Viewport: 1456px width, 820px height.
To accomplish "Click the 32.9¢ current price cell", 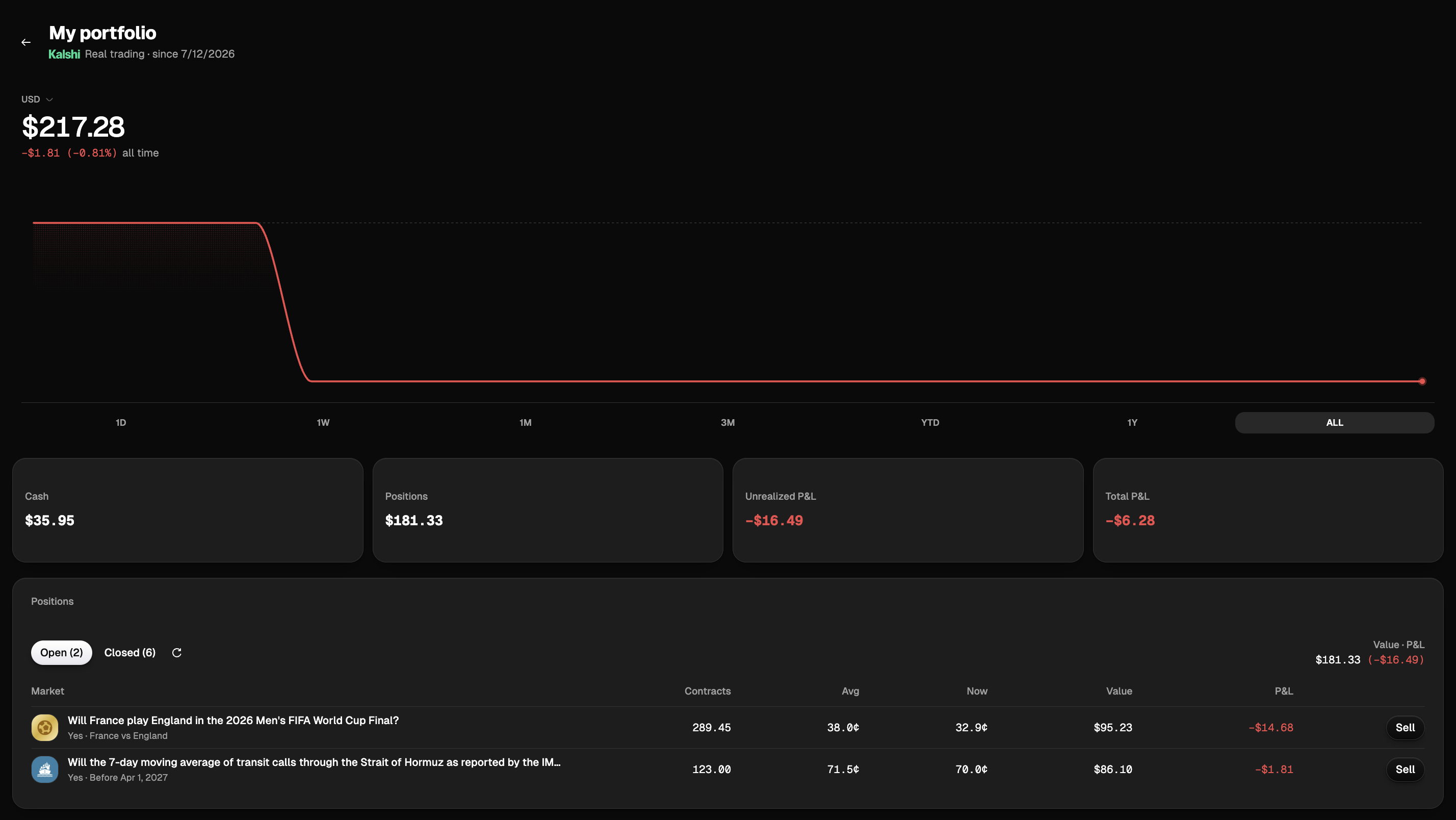I will point(971,728).
